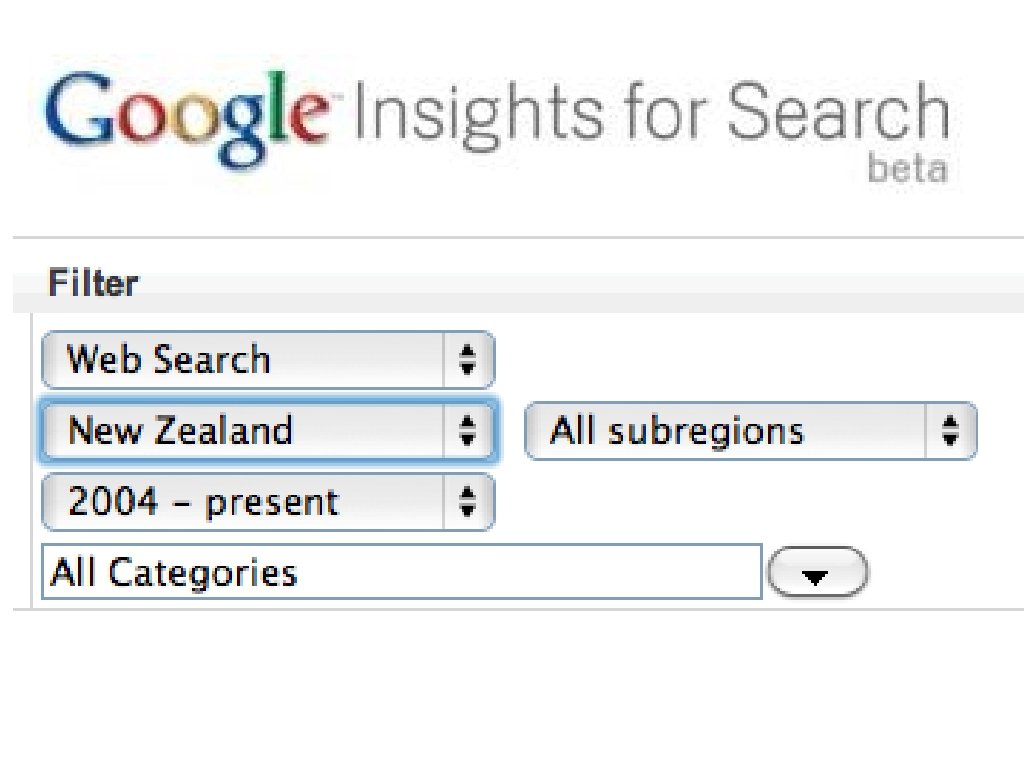Click the up-down arrows on New Zealand selector

pos(466,431)
